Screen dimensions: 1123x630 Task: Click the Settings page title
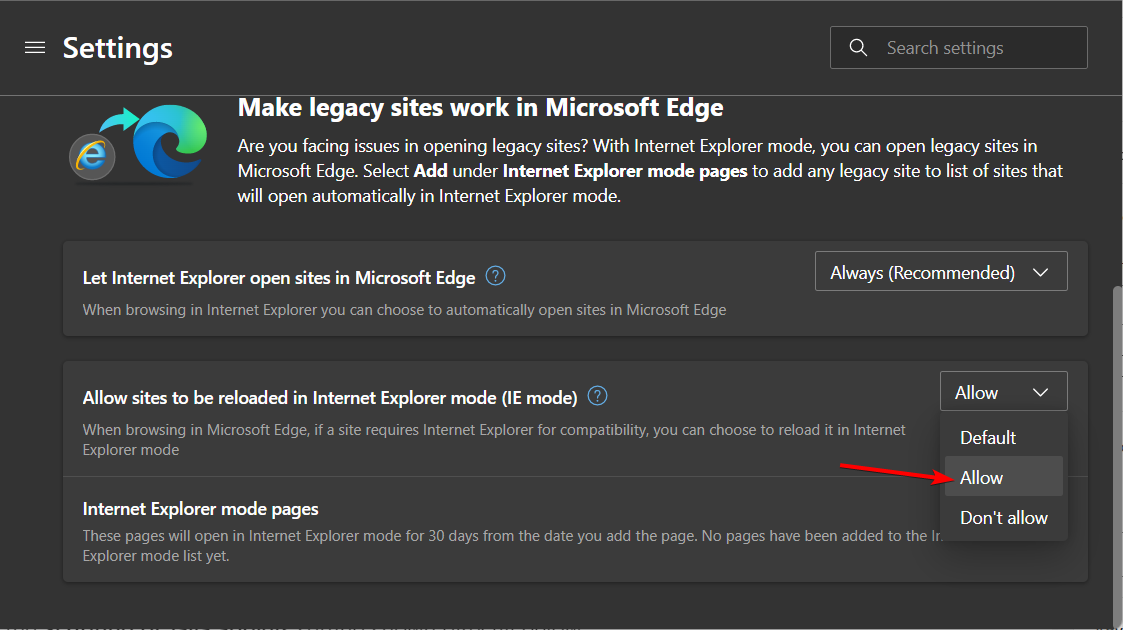click(117, 48)
